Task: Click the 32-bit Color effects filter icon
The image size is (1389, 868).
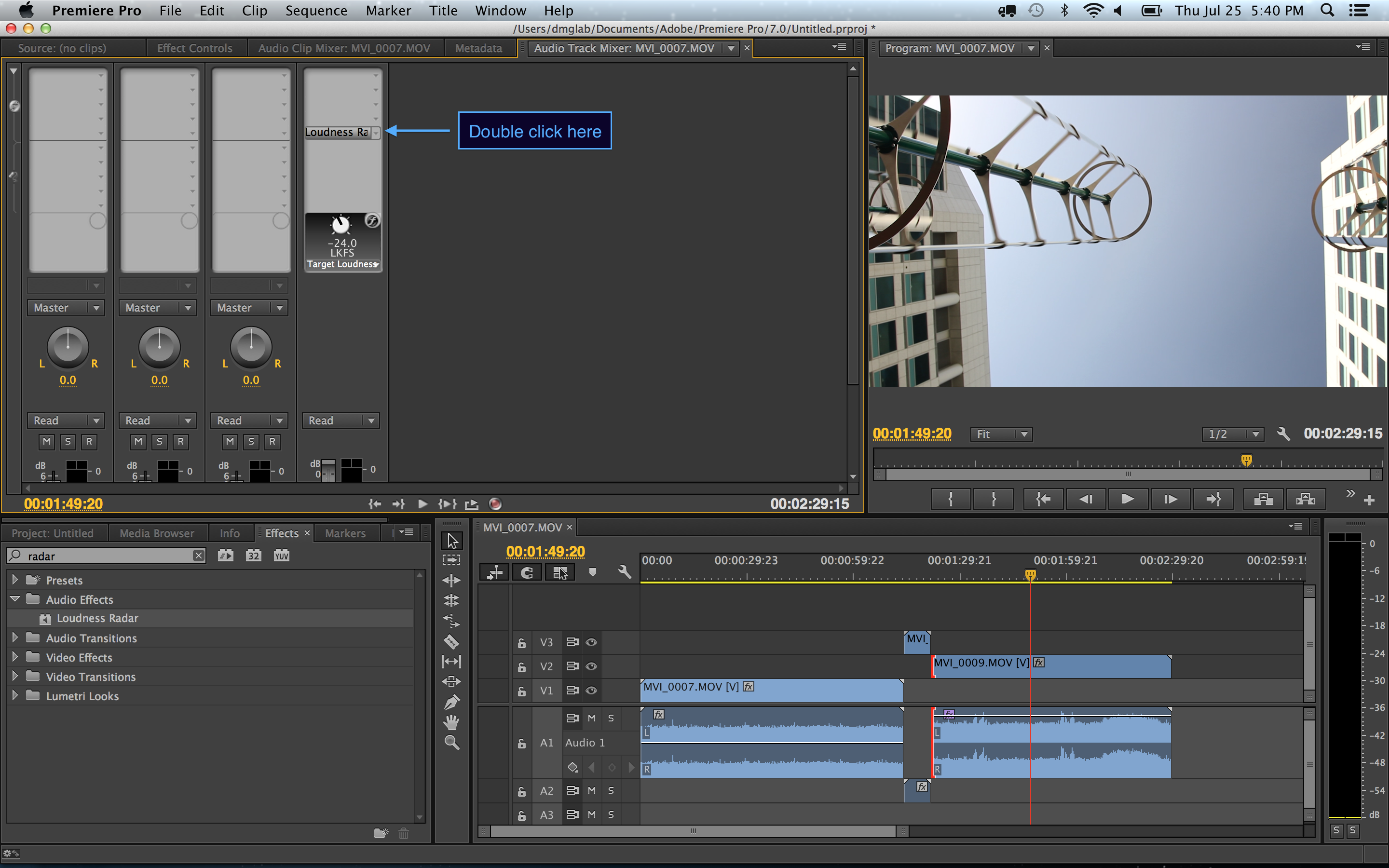Action: click(253, 555)
